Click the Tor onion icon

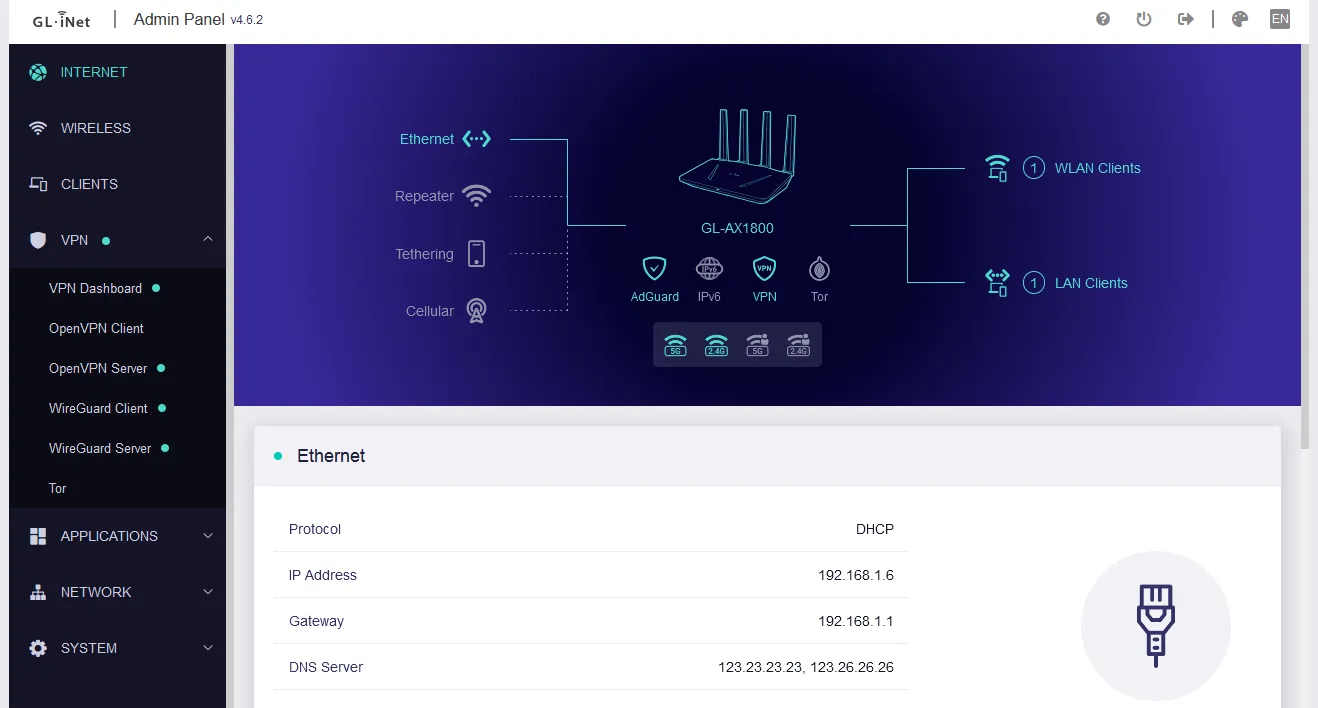pos(819,268)
